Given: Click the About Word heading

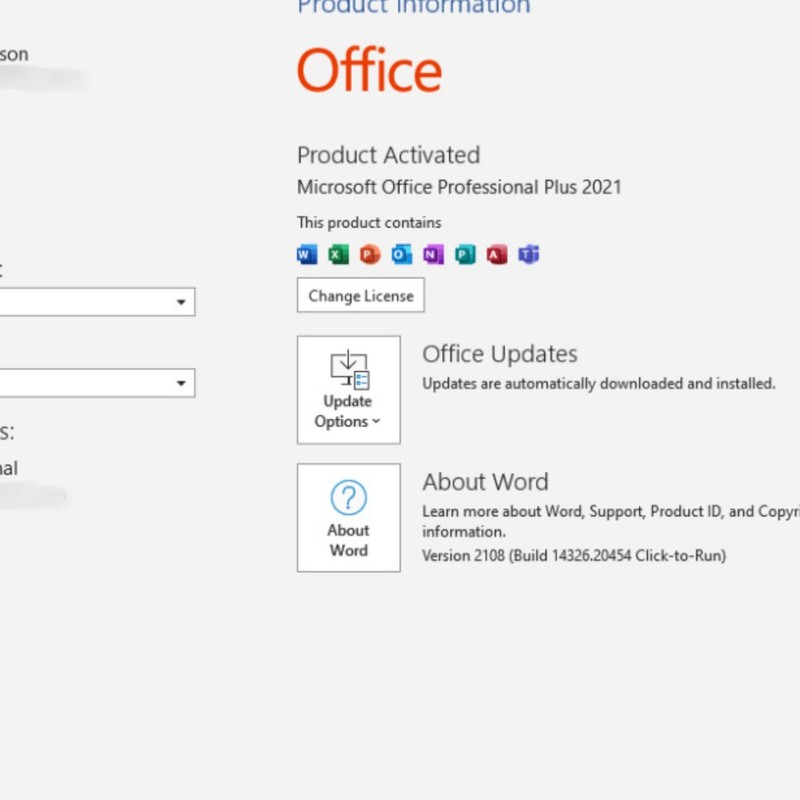Looking at the screenshot, I should 486,482.
